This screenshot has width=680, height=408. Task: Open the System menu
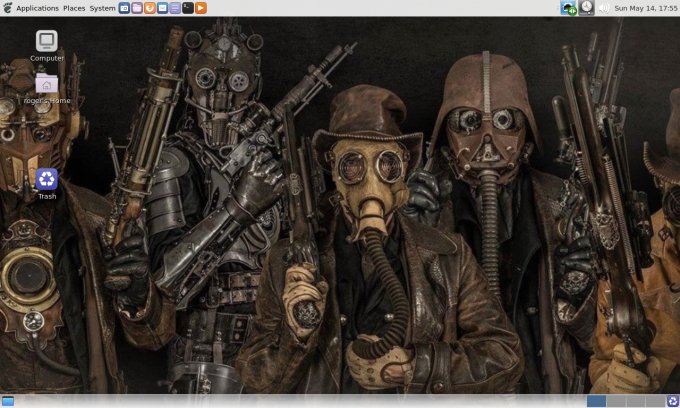point(102,8)
